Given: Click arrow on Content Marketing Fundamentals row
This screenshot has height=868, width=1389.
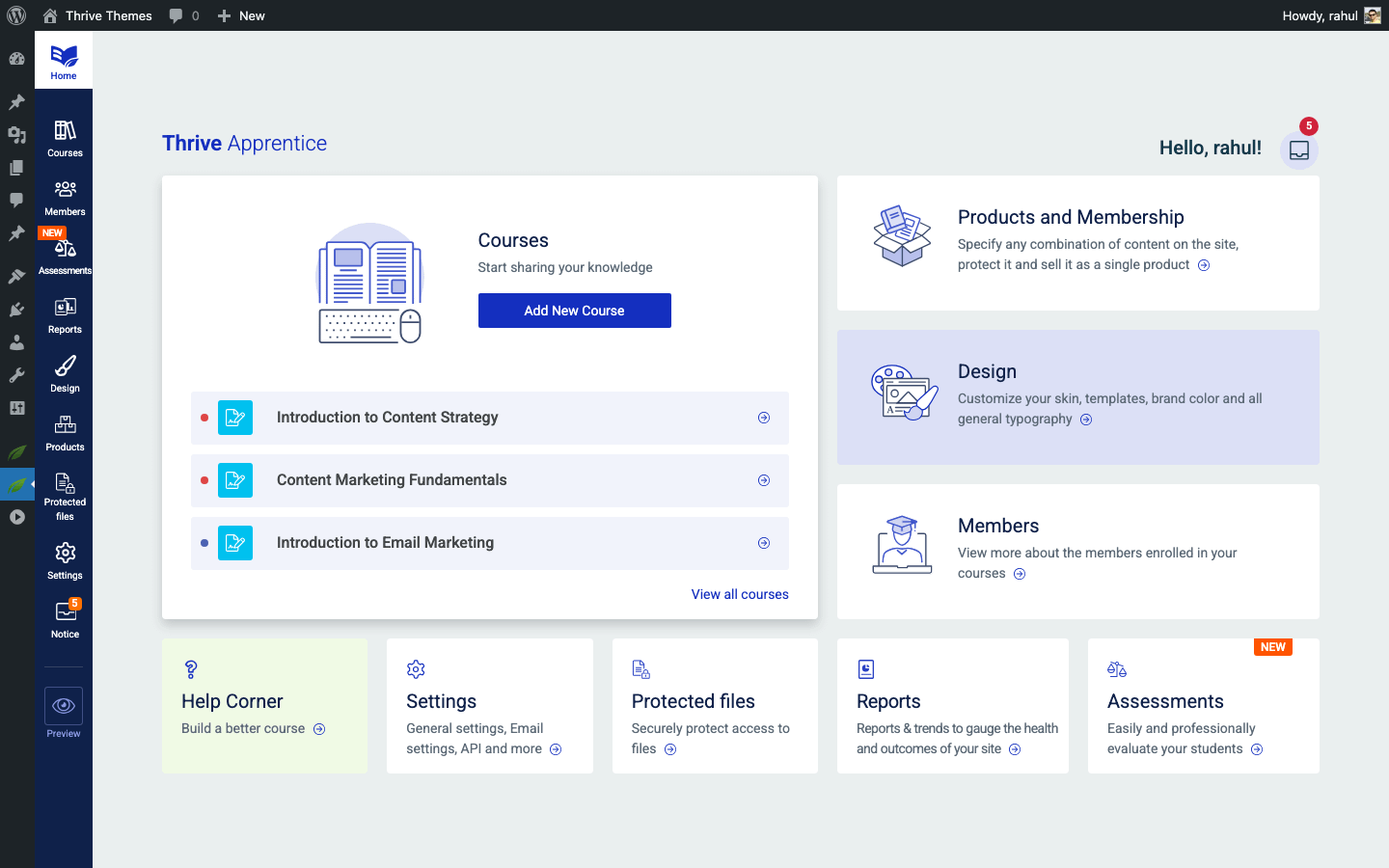Looking at the screenshot, I should coord(764,480).
